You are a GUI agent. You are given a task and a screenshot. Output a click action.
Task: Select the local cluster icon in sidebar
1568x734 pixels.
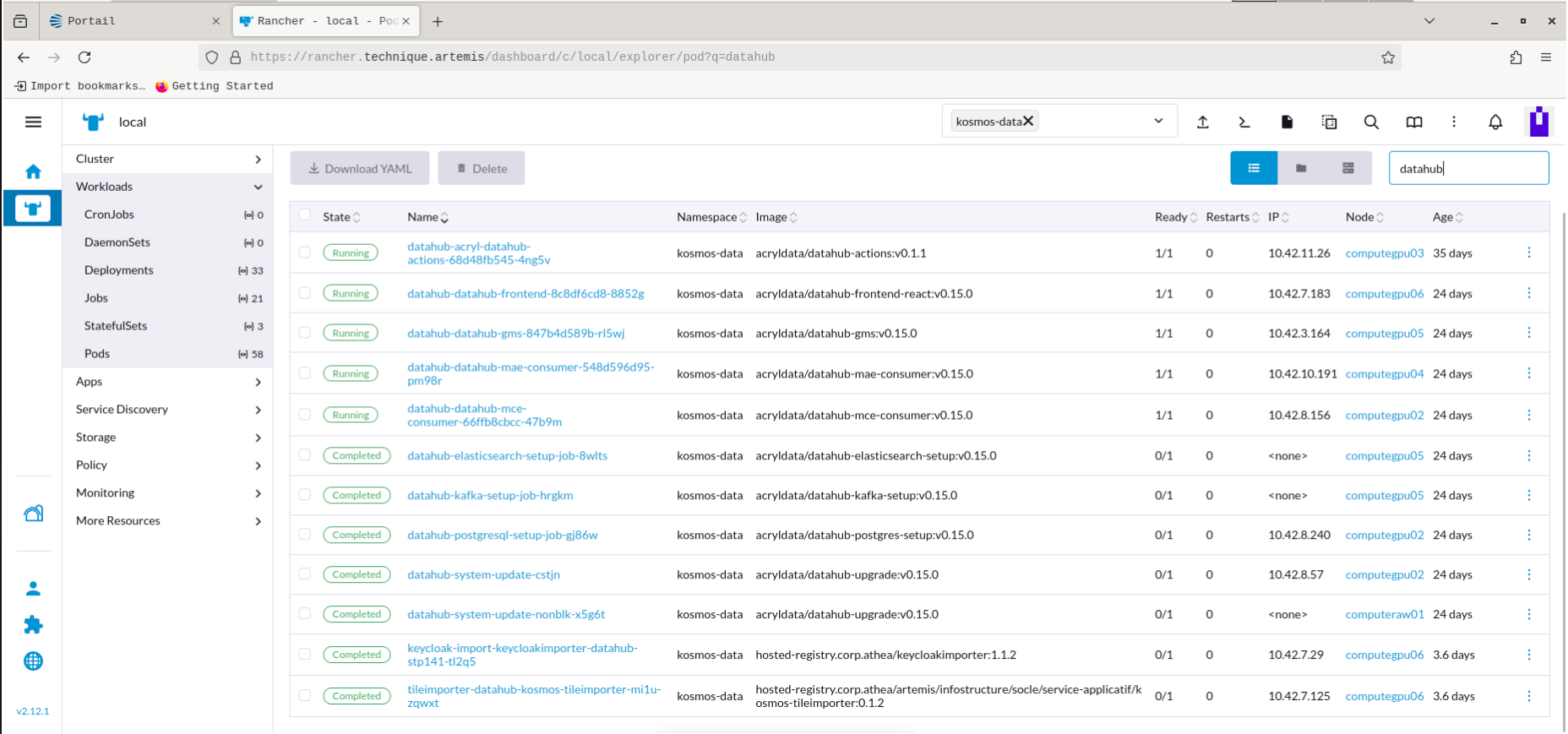tap(33, 208)
